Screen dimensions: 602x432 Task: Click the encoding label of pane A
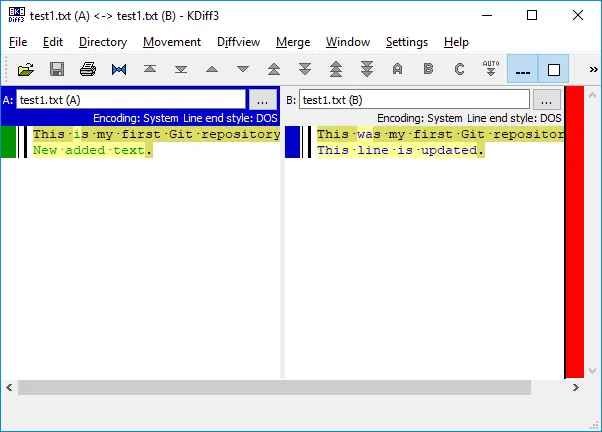pyautogui.click(x=136, y=118)
